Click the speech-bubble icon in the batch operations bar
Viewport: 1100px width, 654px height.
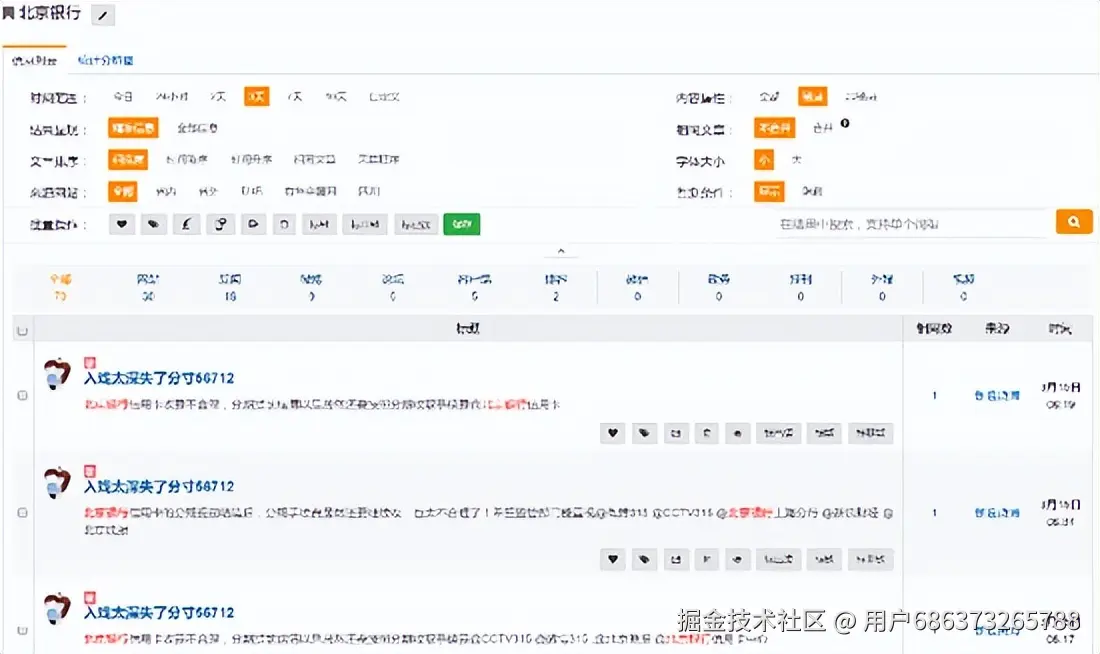(x=253, y=225)
